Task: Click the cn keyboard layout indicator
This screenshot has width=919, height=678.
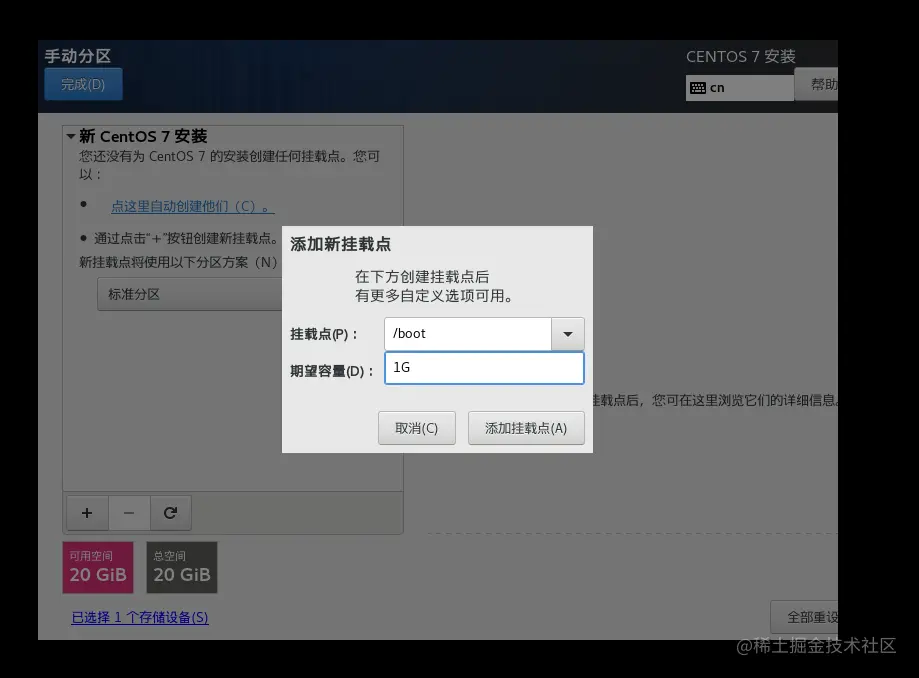Action: [x=739, y=88]
